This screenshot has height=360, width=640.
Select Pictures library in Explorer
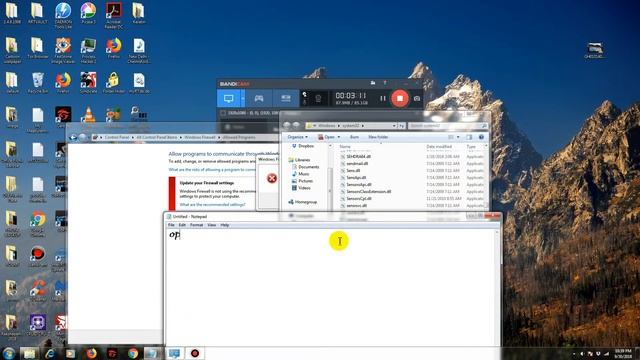tap(302, 181)
